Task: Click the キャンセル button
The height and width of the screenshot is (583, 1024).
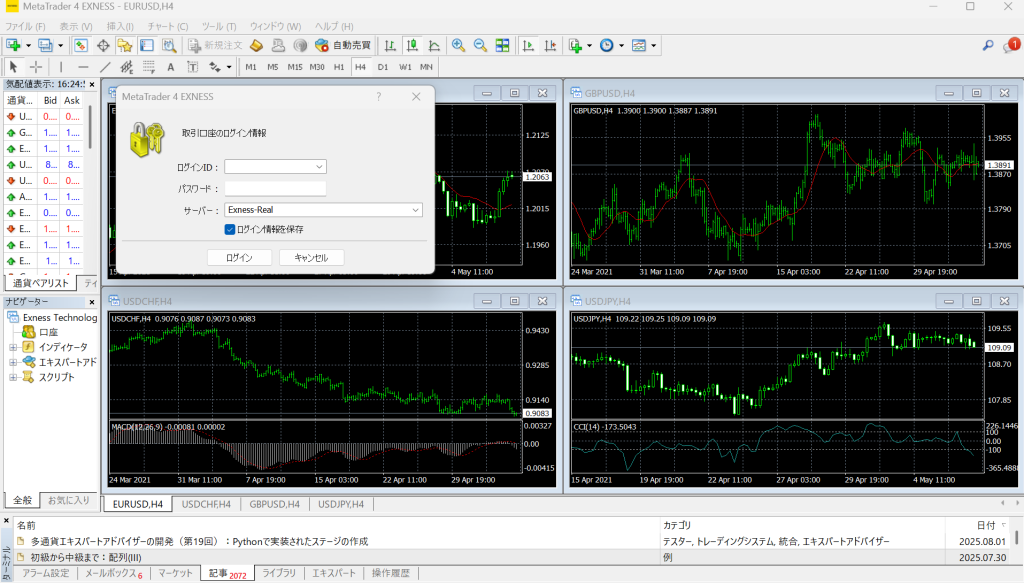Action: (311, 257)
